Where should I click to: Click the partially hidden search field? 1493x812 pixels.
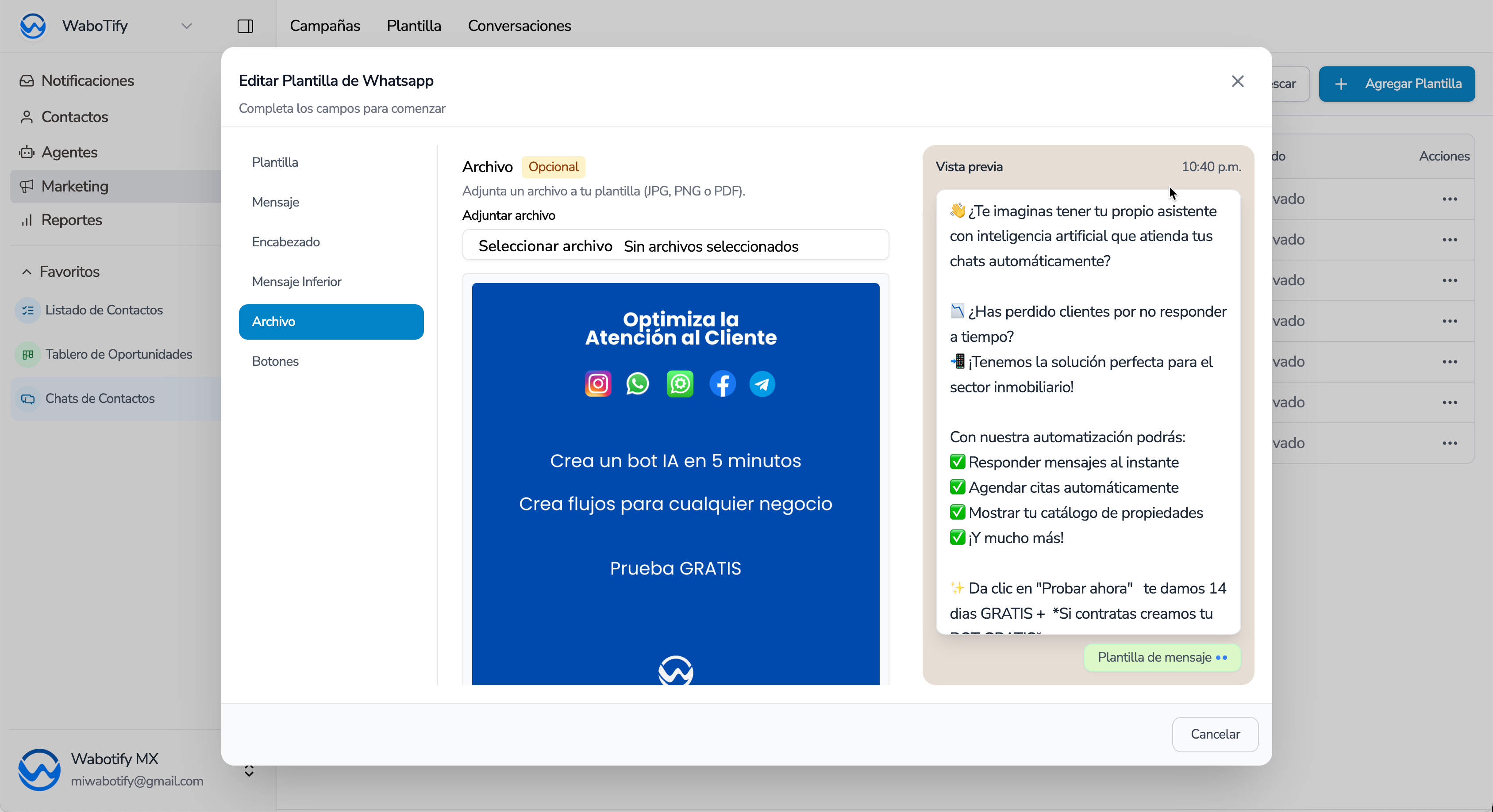click(1290, 84)
